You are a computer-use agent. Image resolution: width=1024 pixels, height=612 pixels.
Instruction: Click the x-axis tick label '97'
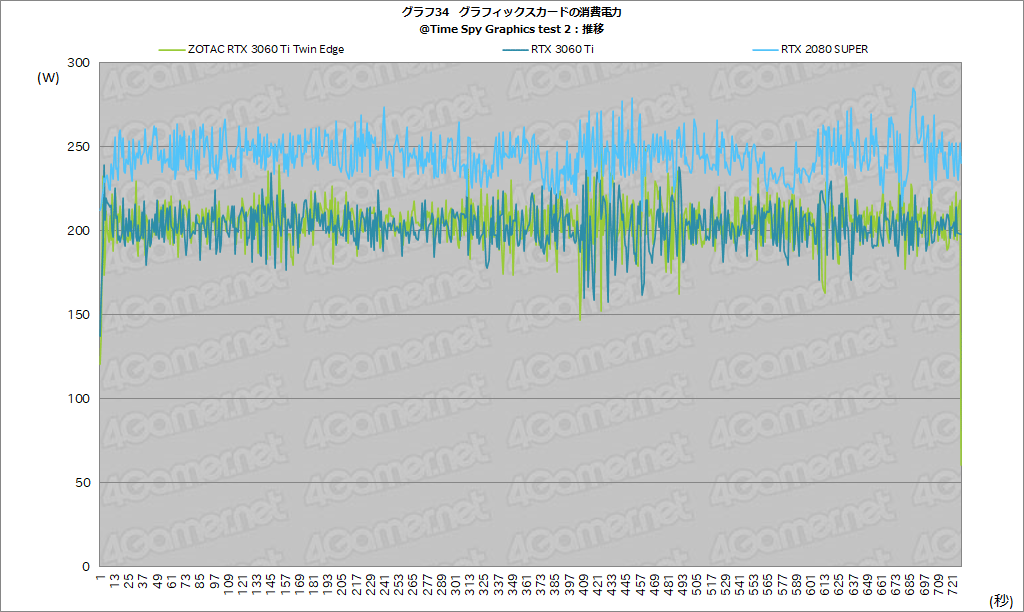click(x=214, y=580)
